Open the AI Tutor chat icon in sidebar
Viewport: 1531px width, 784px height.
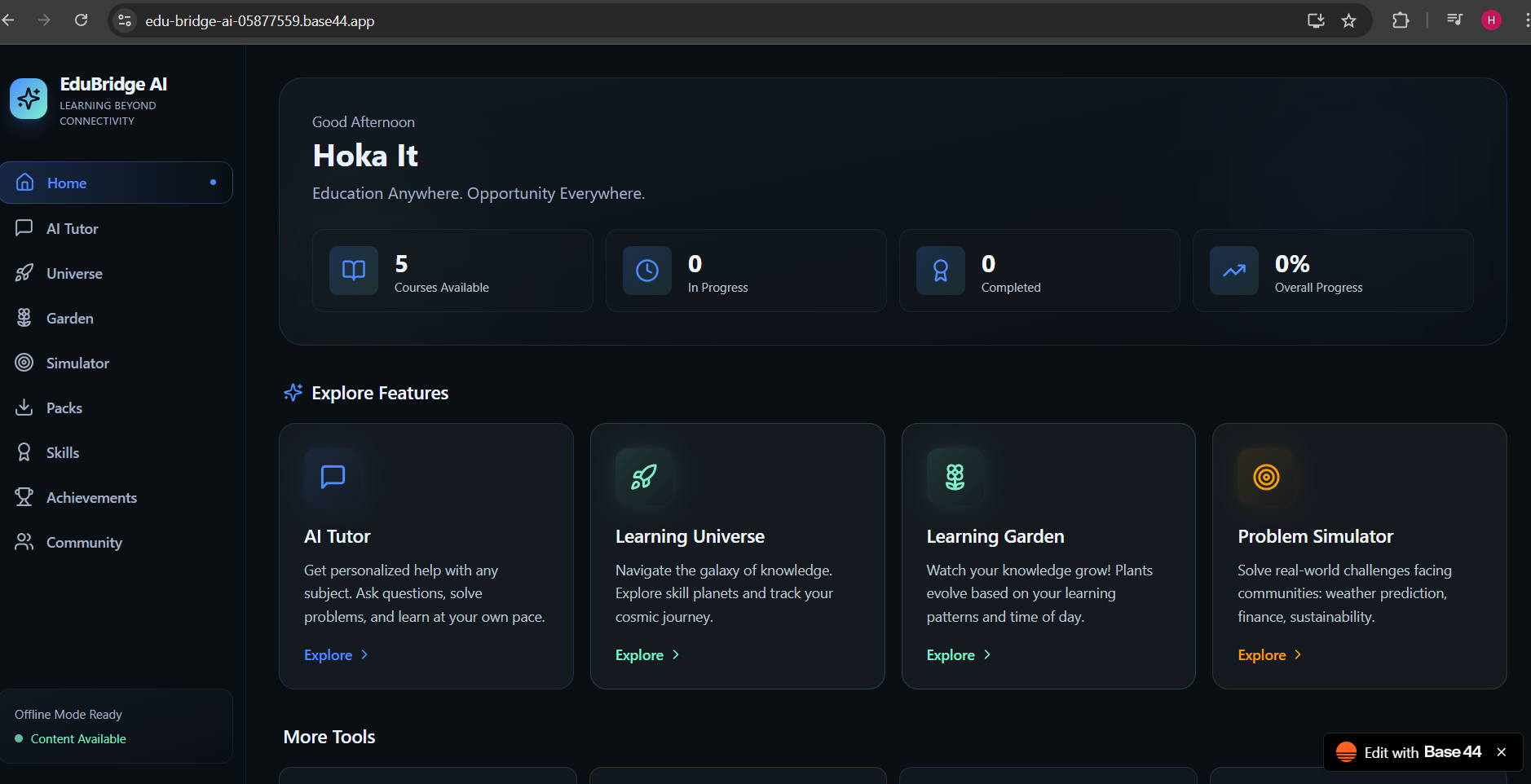[24, 228]
